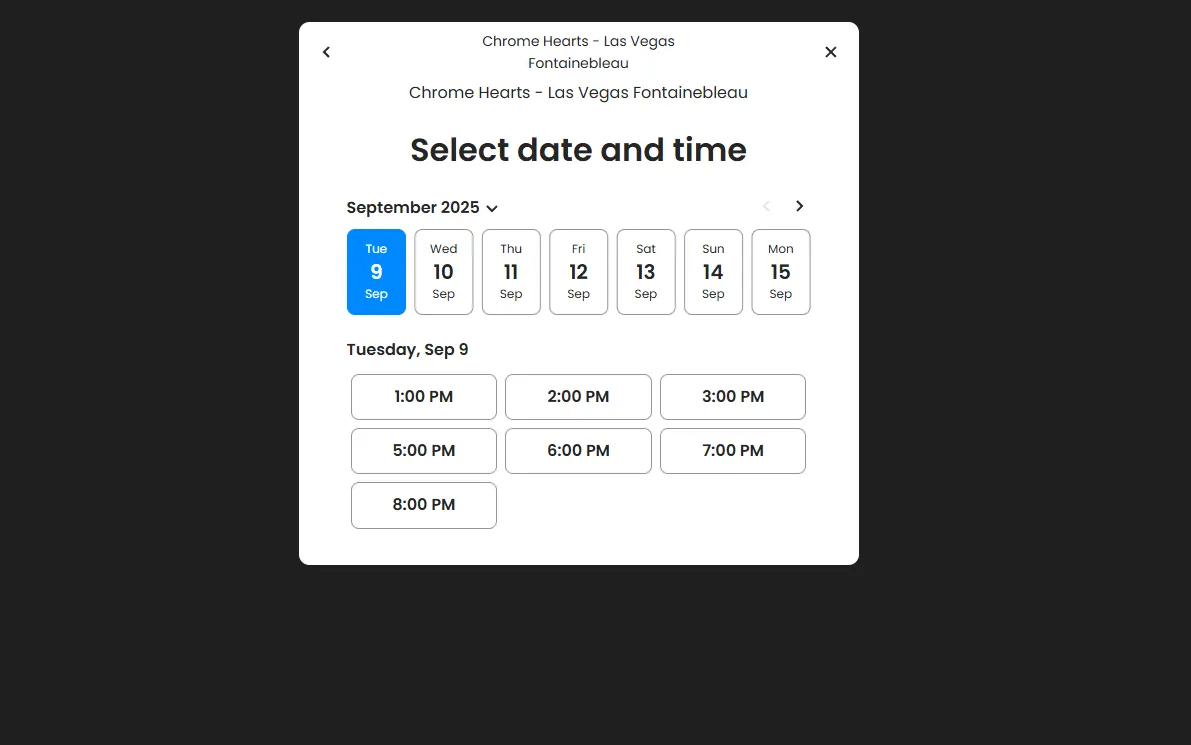Pick Friday 12 Sep date
The image size is (1191, 745).
point(578,272)
